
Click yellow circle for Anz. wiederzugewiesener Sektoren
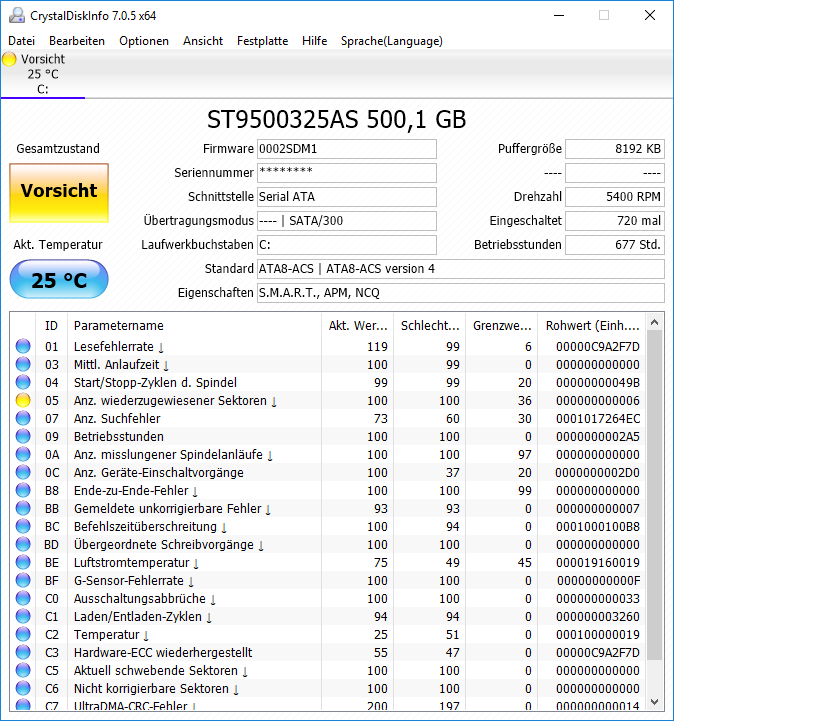[x=23, y=400]
